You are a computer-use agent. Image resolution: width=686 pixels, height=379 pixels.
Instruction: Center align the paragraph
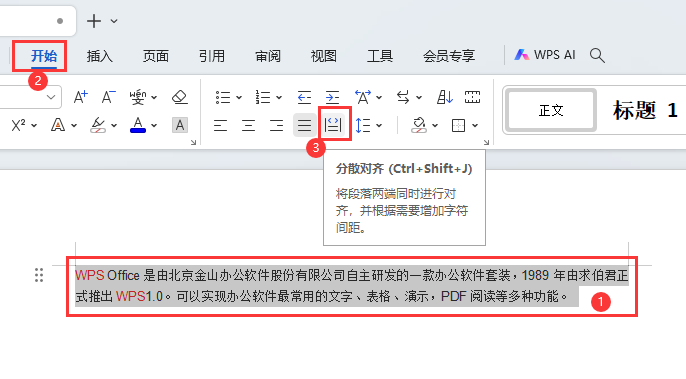248,126
